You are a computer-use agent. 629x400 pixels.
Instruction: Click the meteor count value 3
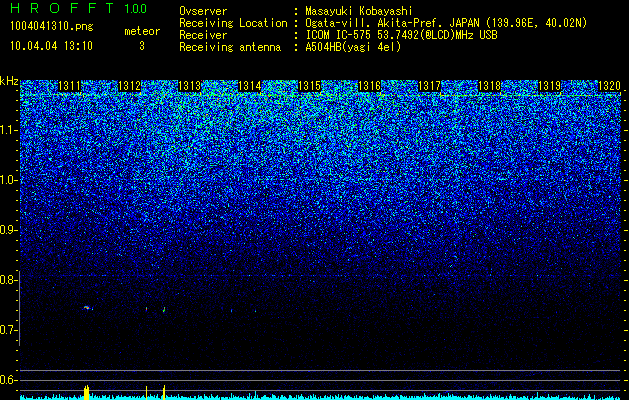click(142, 46)
